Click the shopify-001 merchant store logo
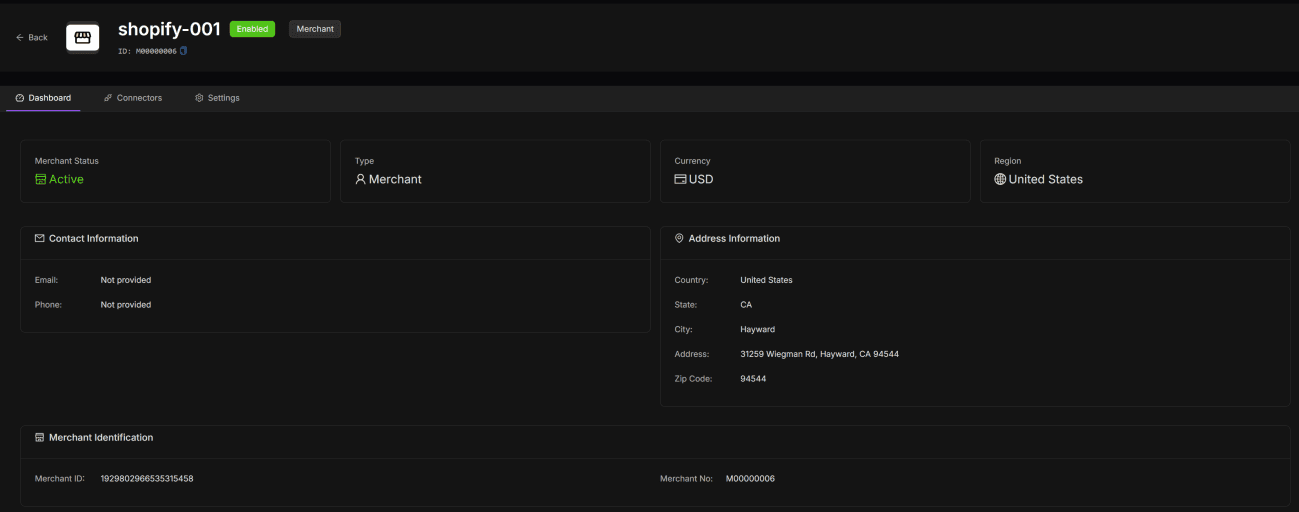This screenshot has width=1299, height=512. 83,37
